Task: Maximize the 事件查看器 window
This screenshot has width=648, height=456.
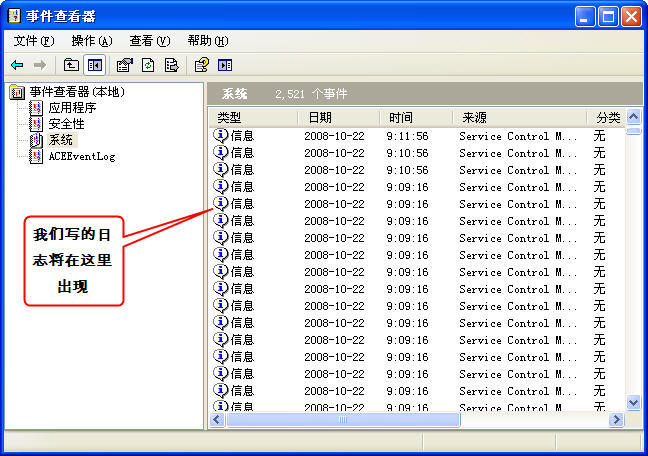Action: (608, 17)
